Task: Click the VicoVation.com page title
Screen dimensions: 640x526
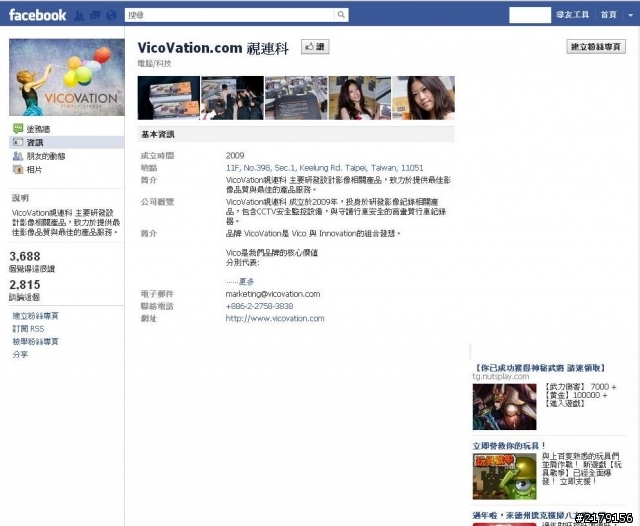Action: coord(213,48)
